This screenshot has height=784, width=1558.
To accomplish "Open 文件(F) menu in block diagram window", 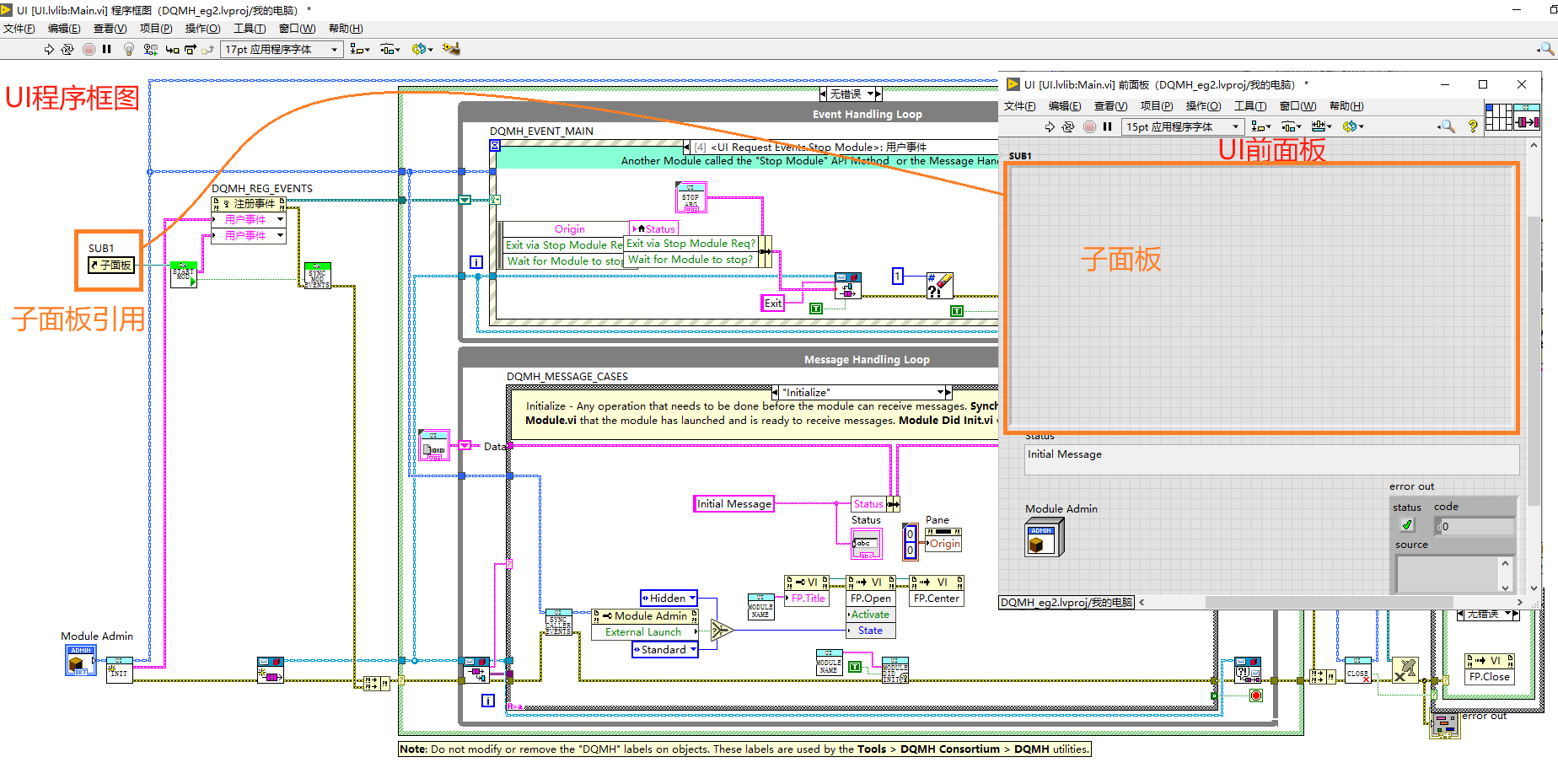I will click(x=19, y=29).
